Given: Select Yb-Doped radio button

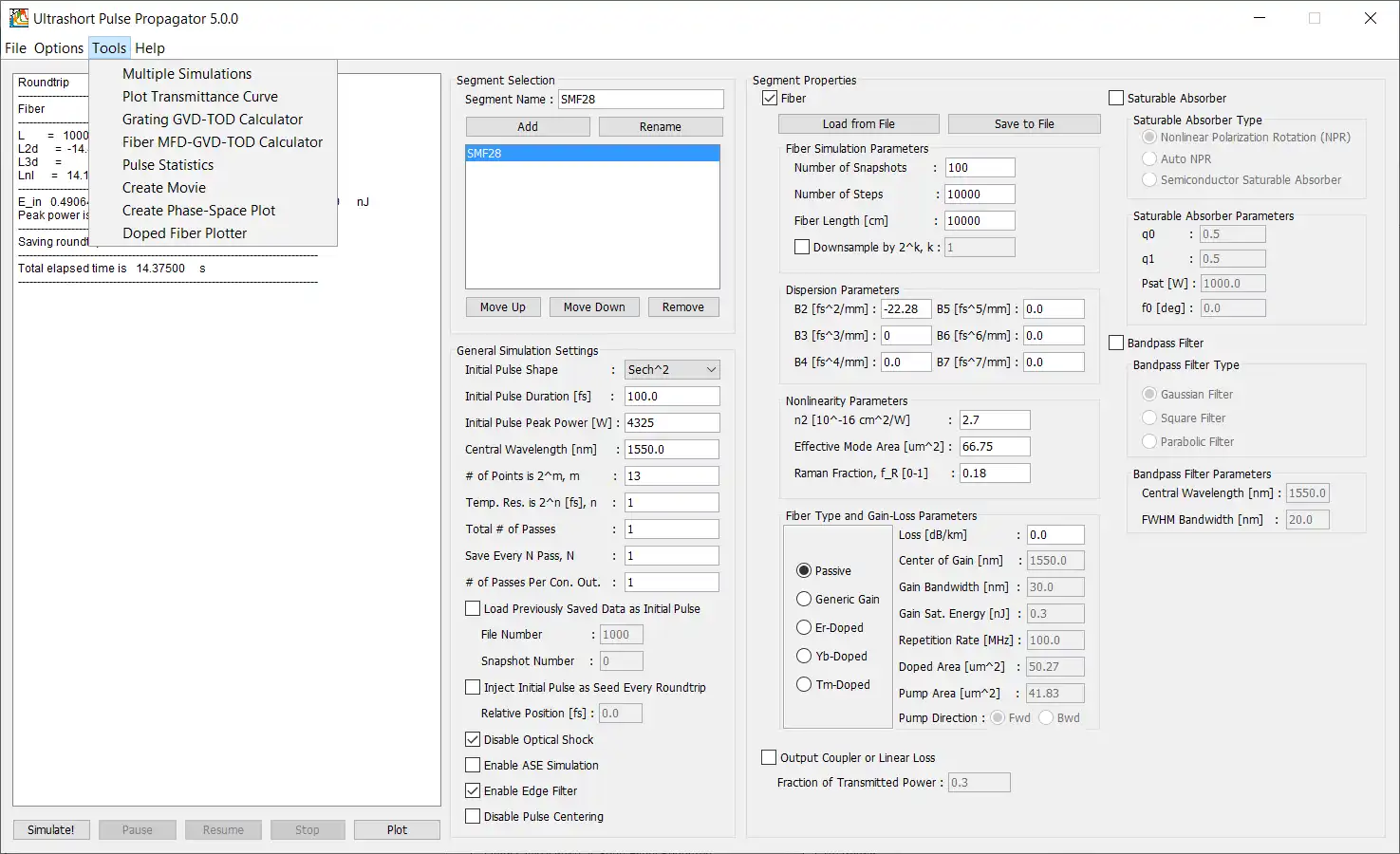Looking at the screenshot, I should pyautogui.click(x=804, y=656).
